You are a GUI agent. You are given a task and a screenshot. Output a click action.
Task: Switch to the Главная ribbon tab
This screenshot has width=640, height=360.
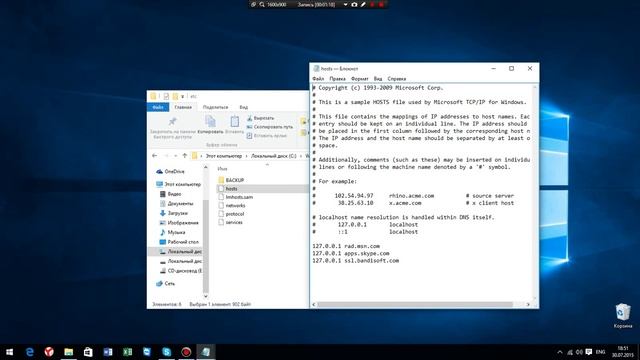coord(183,107)
